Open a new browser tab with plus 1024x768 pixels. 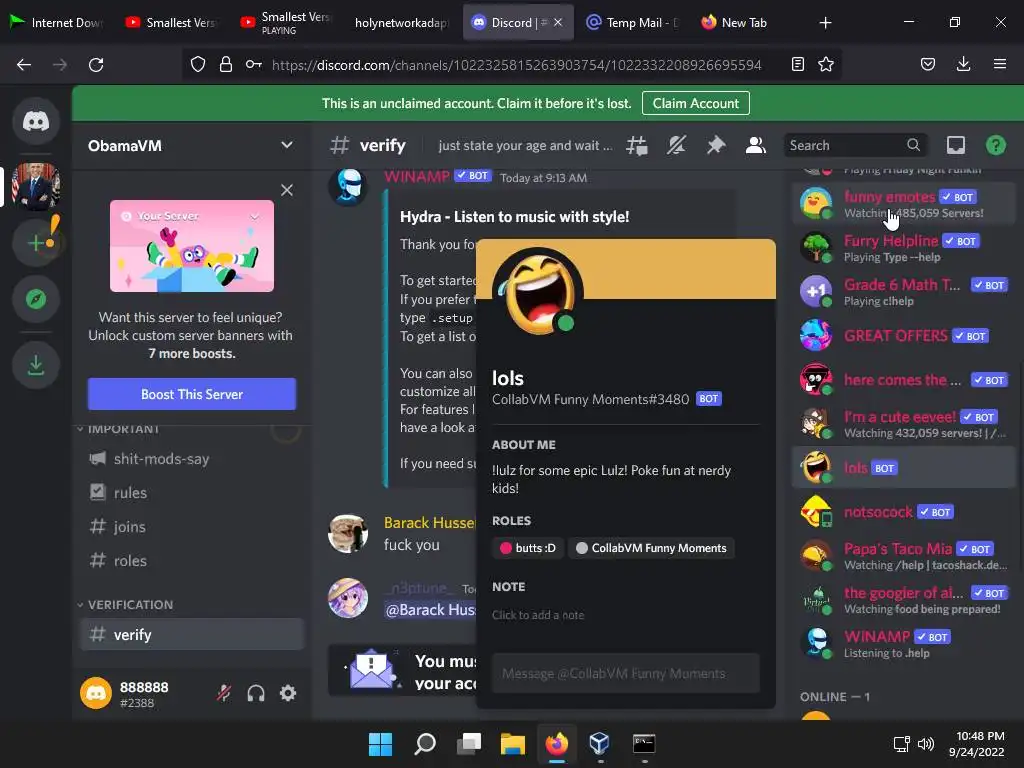(x=825, y=23)
